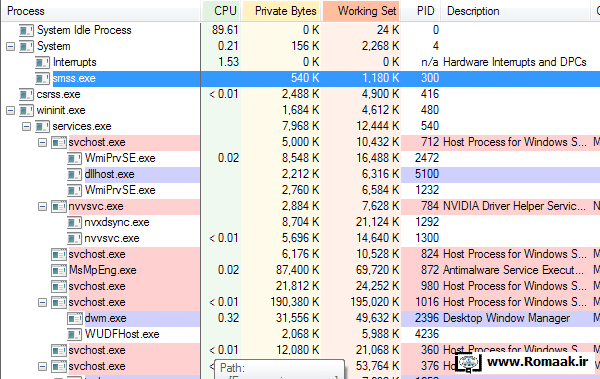Click the dwm.exe process icon

(75, 319)
